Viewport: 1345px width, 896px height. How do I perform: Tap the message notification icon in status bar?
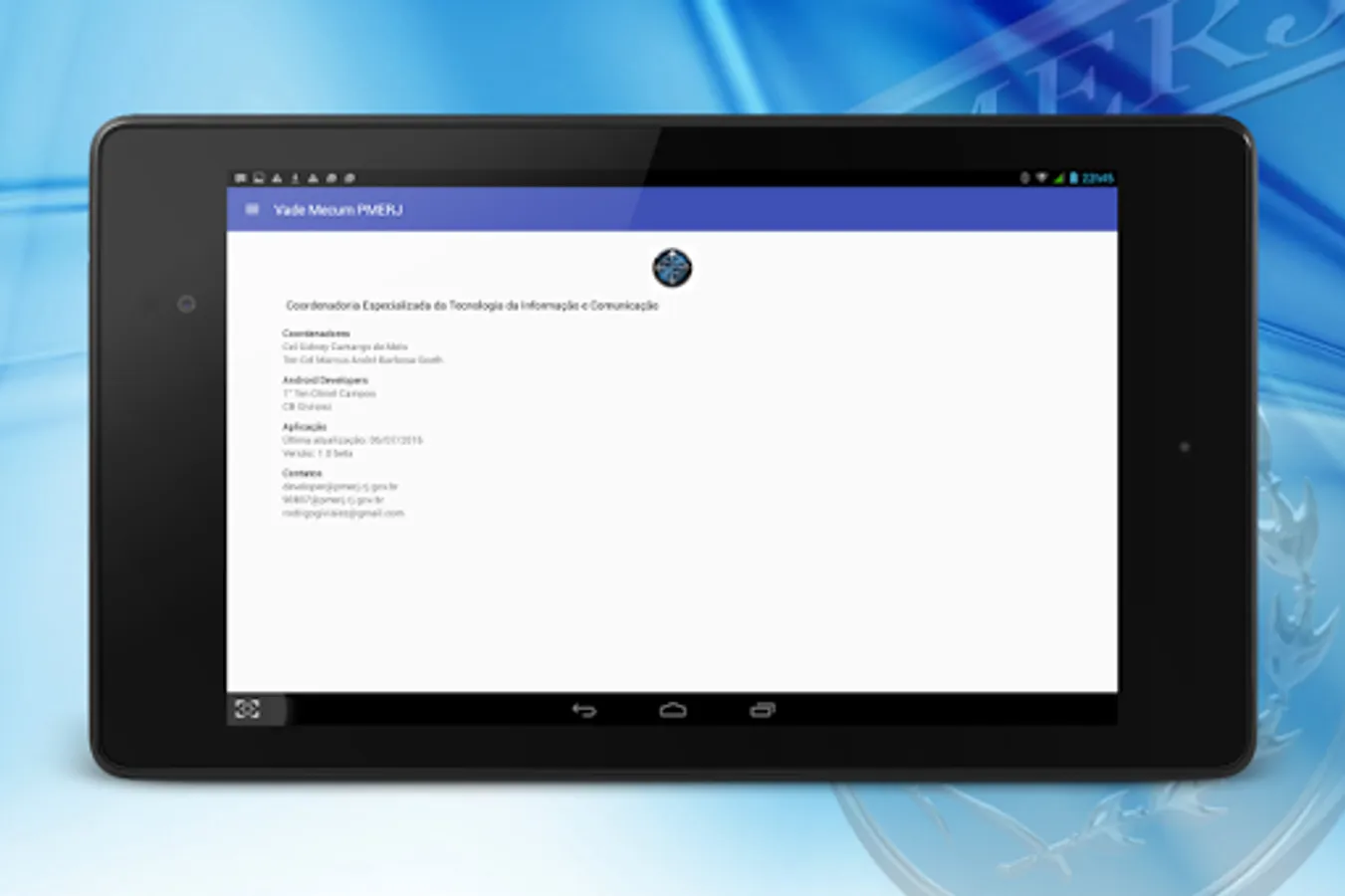pos(240,178)
